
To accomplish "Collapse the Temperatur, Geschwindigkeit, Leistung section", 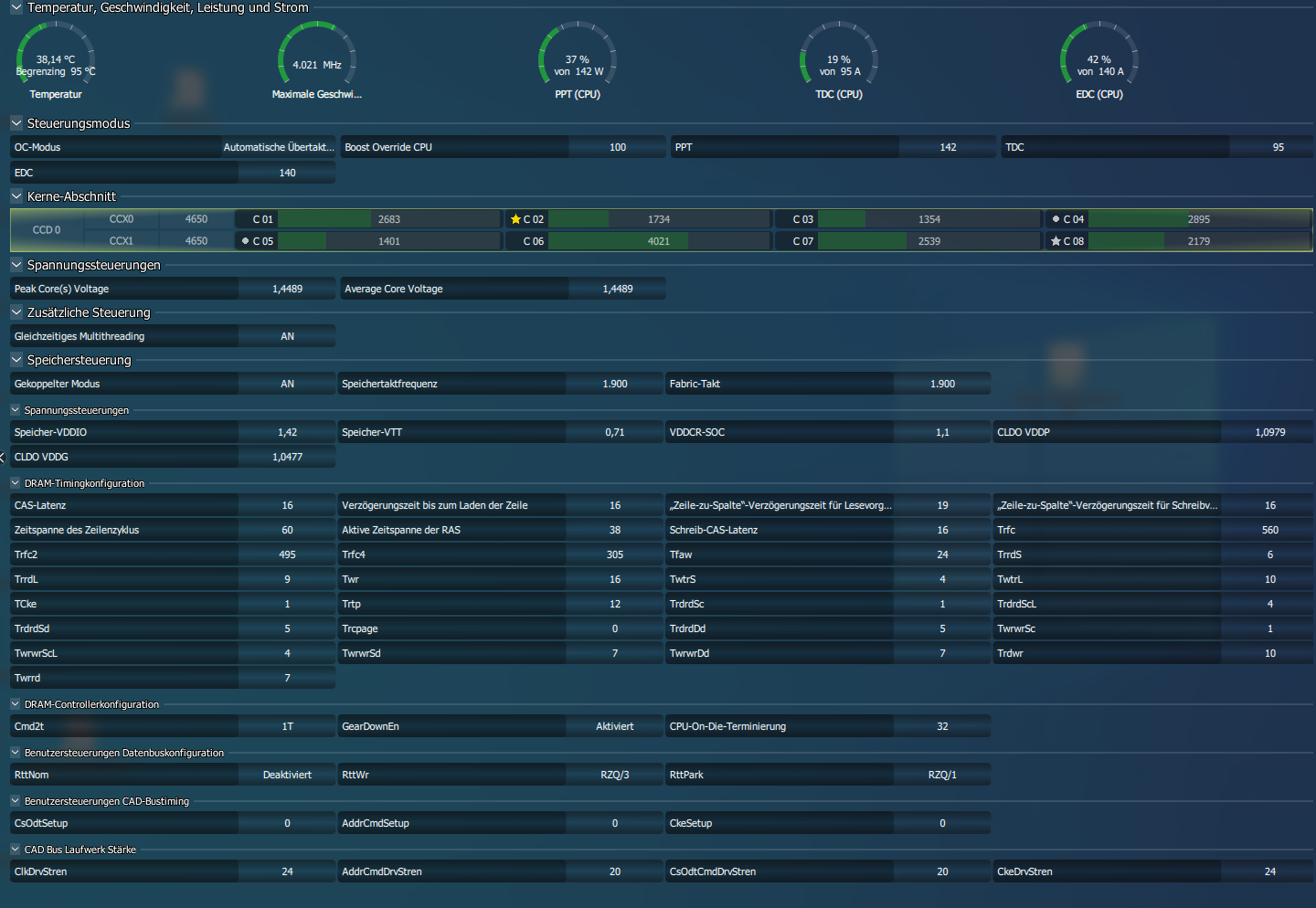I will point(16,7).
